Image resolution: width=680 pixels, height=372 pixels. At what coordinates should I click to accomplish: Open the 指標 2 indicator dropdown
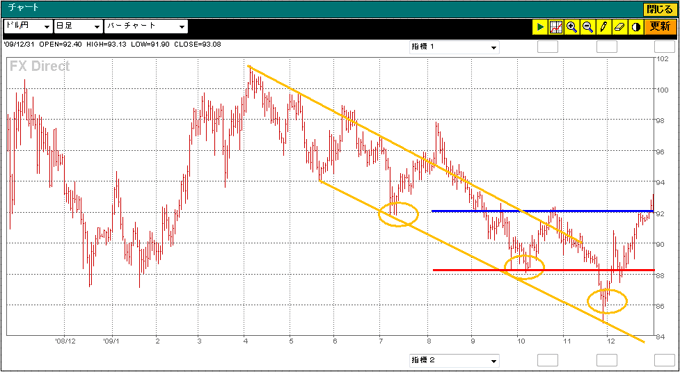[454, 360]
